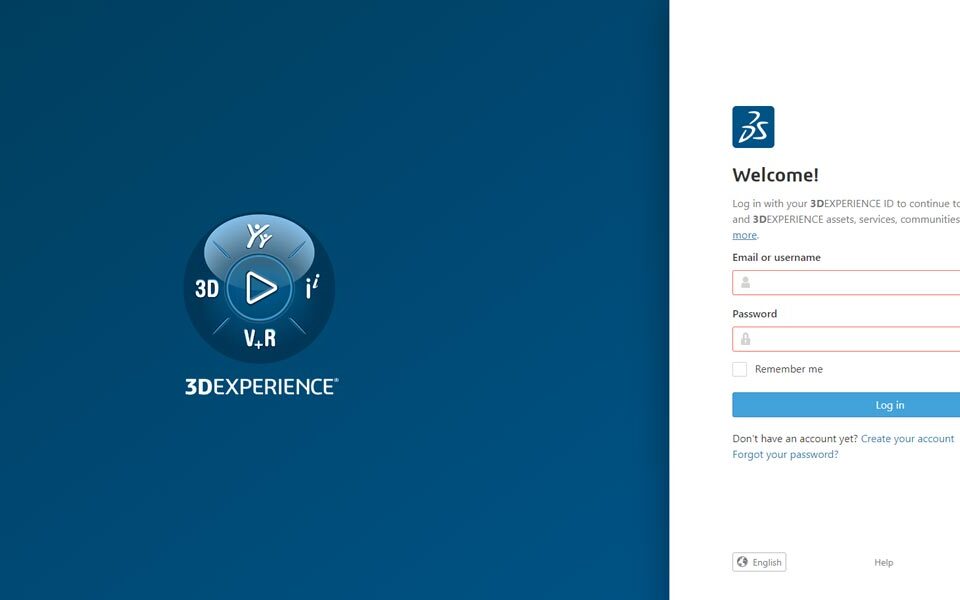This screenshot has height=600, width=960.
Task: Click the play button center of the compass
Action: [x=258, y=287]
